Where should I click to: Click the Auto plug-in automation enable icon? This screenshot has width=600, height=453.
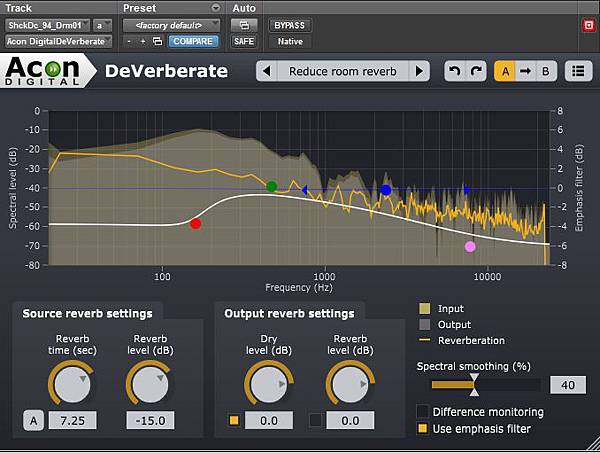(244, 25)
